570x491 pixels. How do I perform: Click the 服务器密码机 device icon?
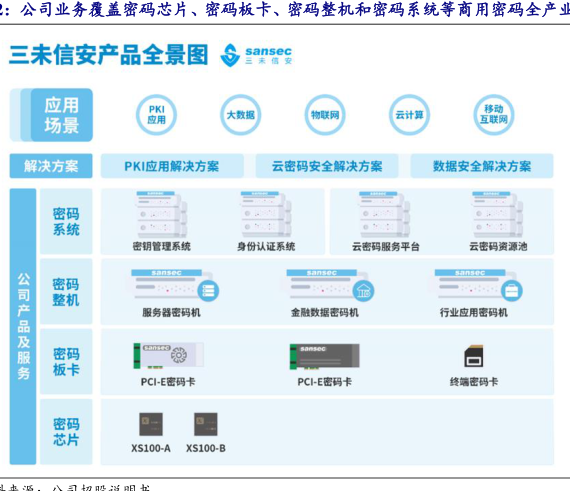[x=174, y=285]
